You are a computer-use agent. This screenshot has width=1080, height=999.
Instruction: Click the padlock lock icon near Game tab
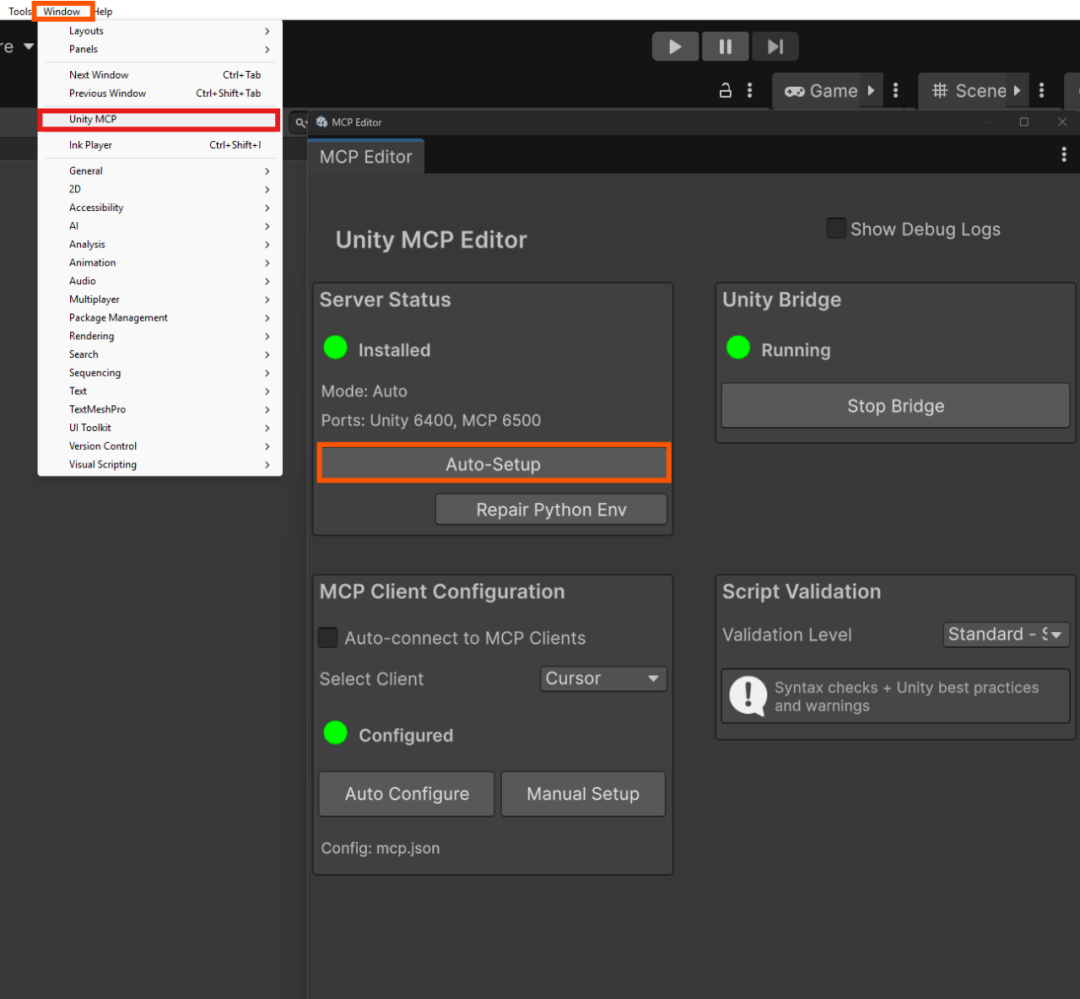(x=724, y=89)
